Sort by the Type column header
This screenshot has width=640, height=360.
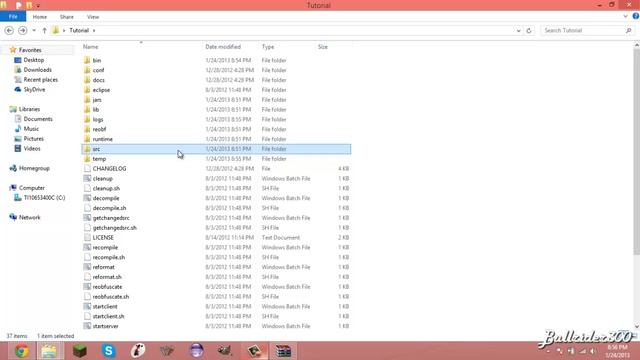[268, 47]
